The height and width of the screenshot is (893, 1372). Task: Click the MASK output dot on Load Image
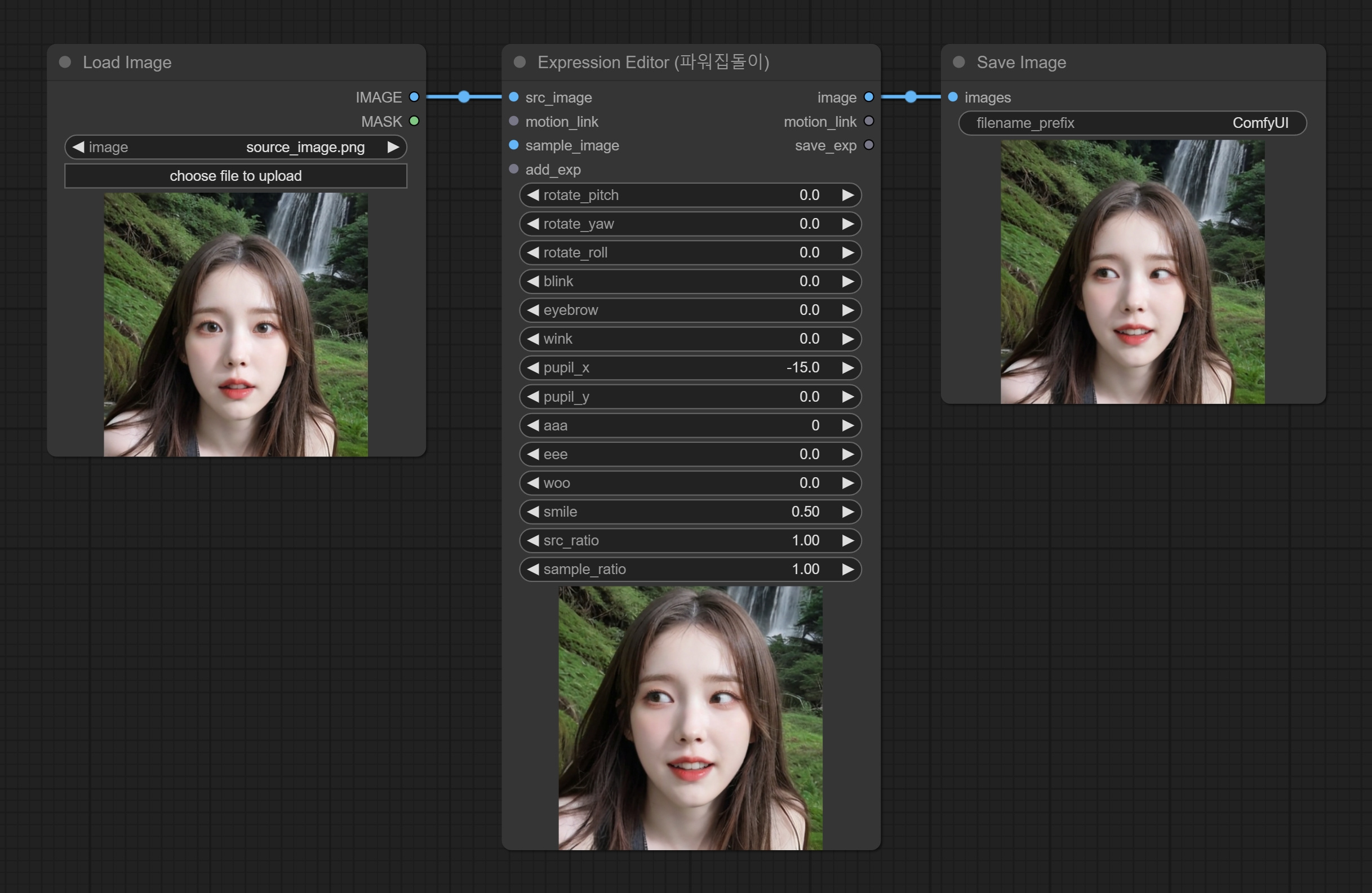point(415,121)
